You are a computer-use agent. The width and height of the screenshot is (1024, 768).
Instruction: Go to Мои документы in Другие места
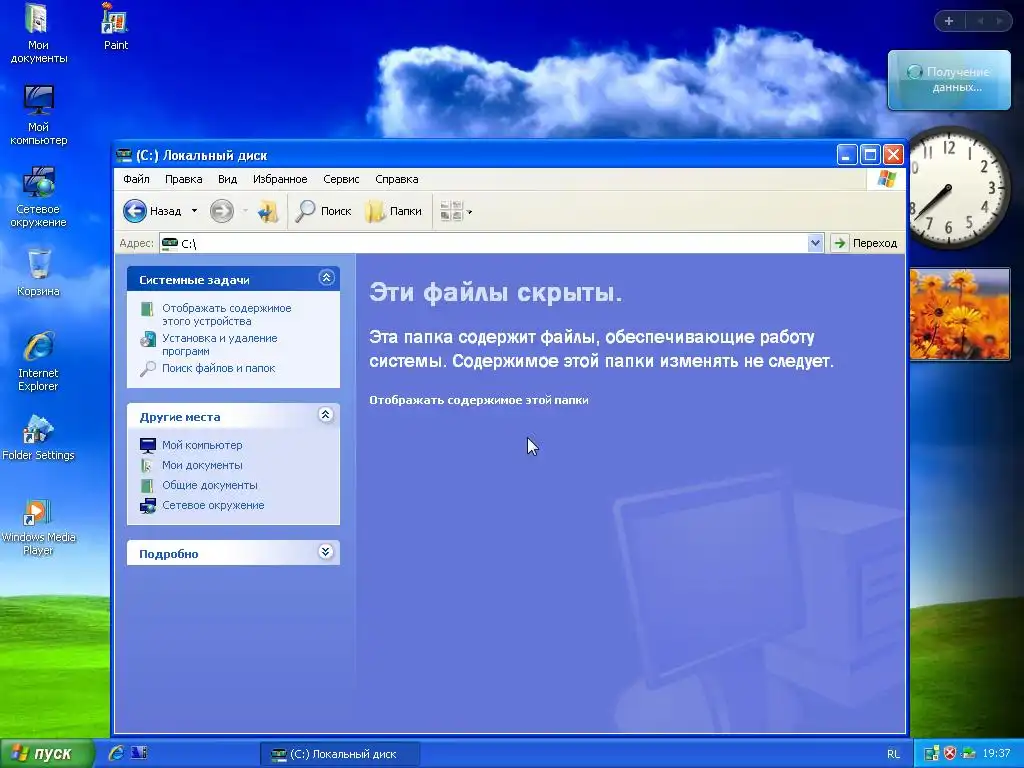click(202, 465)
